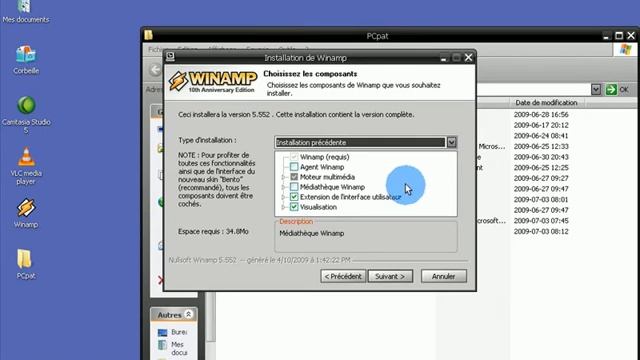Click Médiathèque Winamp description text

click(312, 233)
